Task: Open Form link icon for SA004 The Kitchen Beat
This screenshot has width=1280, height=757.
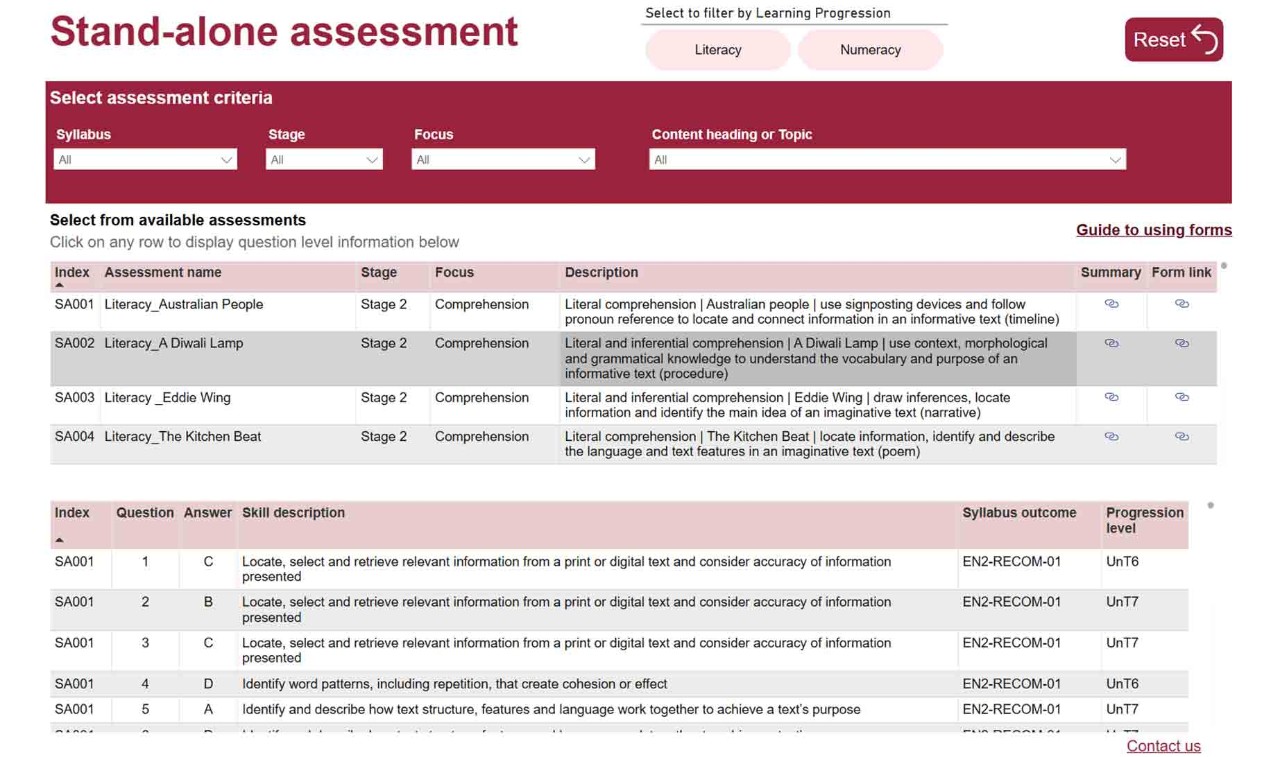Action: click(1181, 436)
